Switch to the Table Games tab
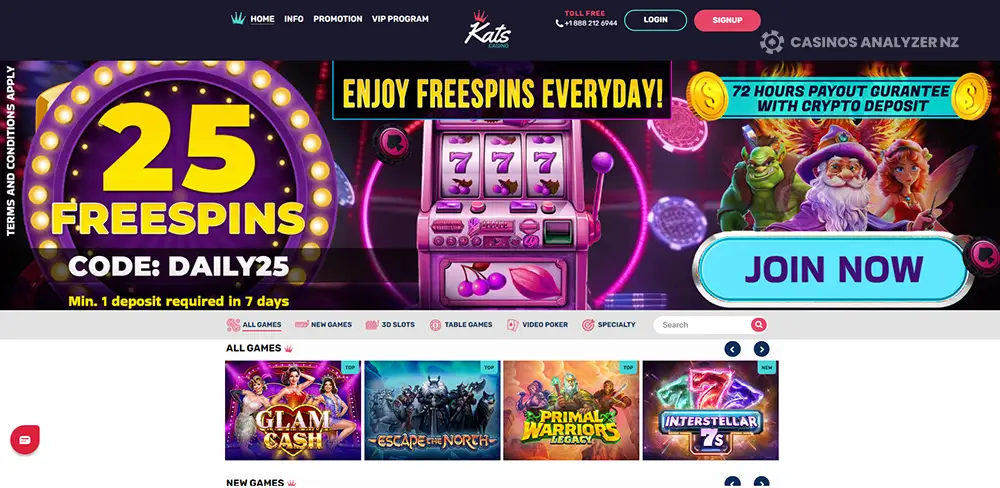Screen dimensions: 1000x488 (x=460, y=325)
